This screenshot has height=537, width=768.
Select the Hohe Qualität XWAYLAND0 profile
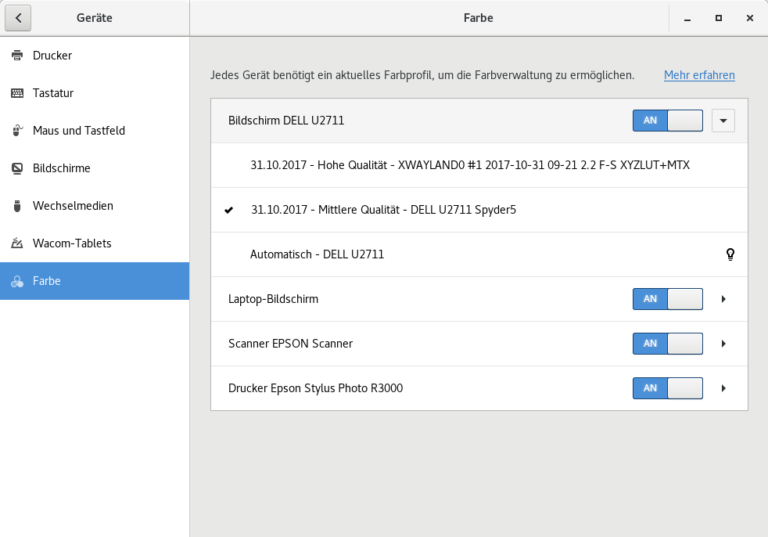tap(470, 165)
